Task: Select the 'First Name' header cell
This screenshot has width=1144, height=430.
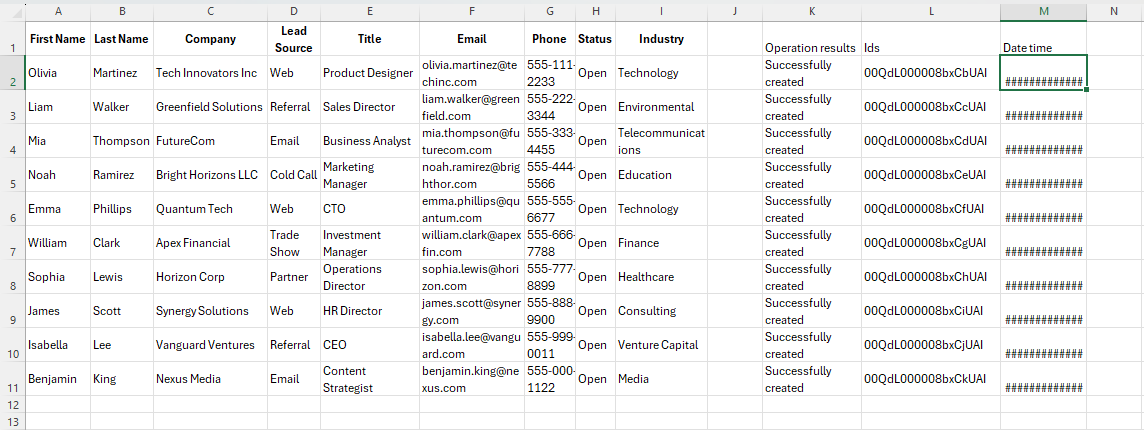Action: [57, 39]
